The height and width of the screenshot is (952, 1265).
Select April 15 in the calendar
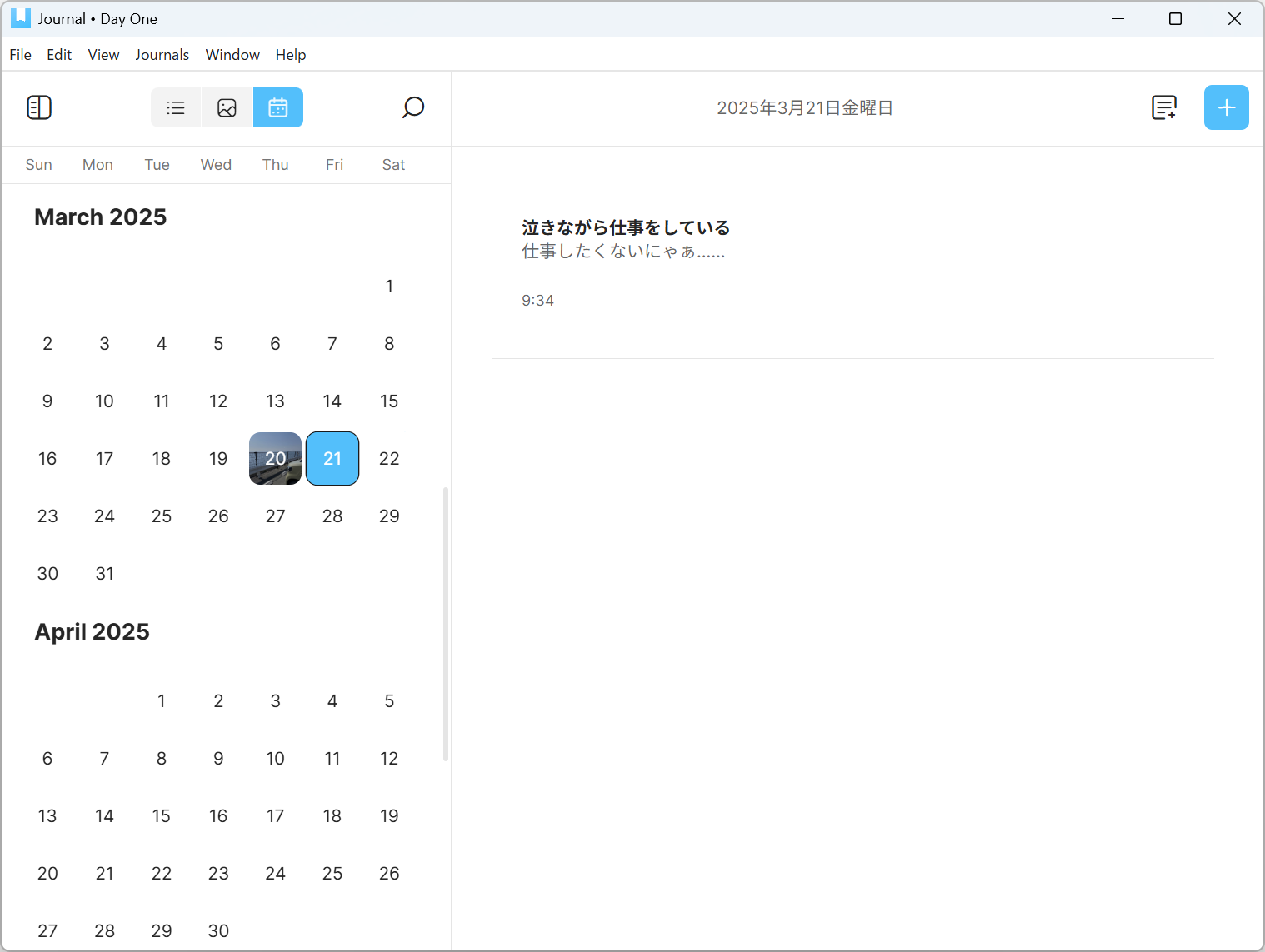coord(162,815)
